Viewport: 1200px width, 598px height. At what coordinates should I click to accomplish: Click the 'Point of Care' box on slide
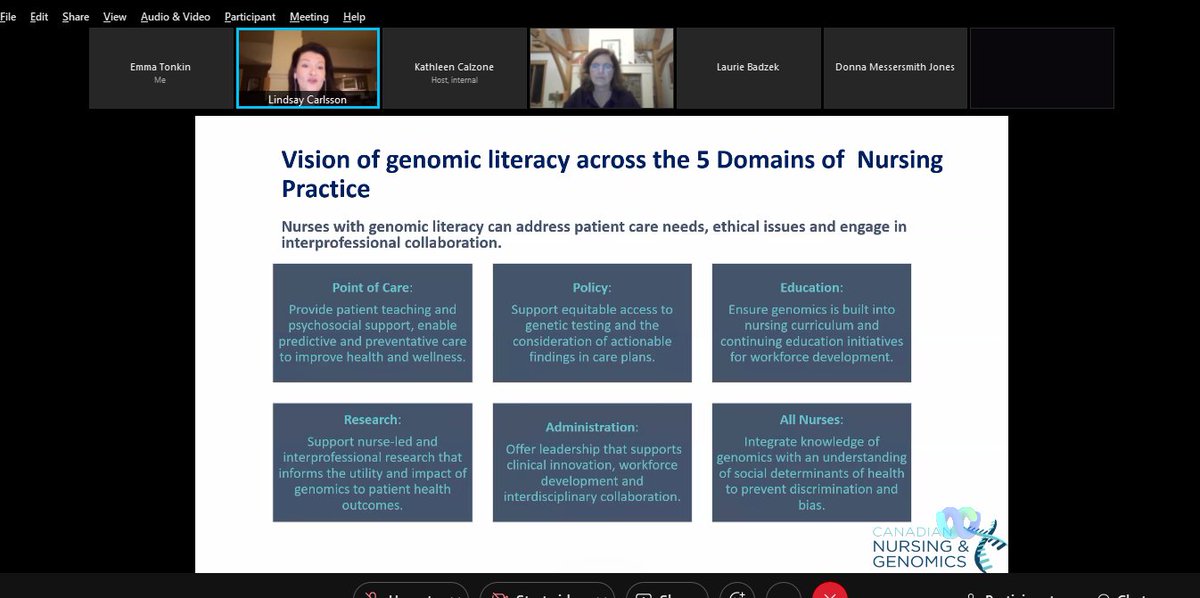(x=372, y=322)
